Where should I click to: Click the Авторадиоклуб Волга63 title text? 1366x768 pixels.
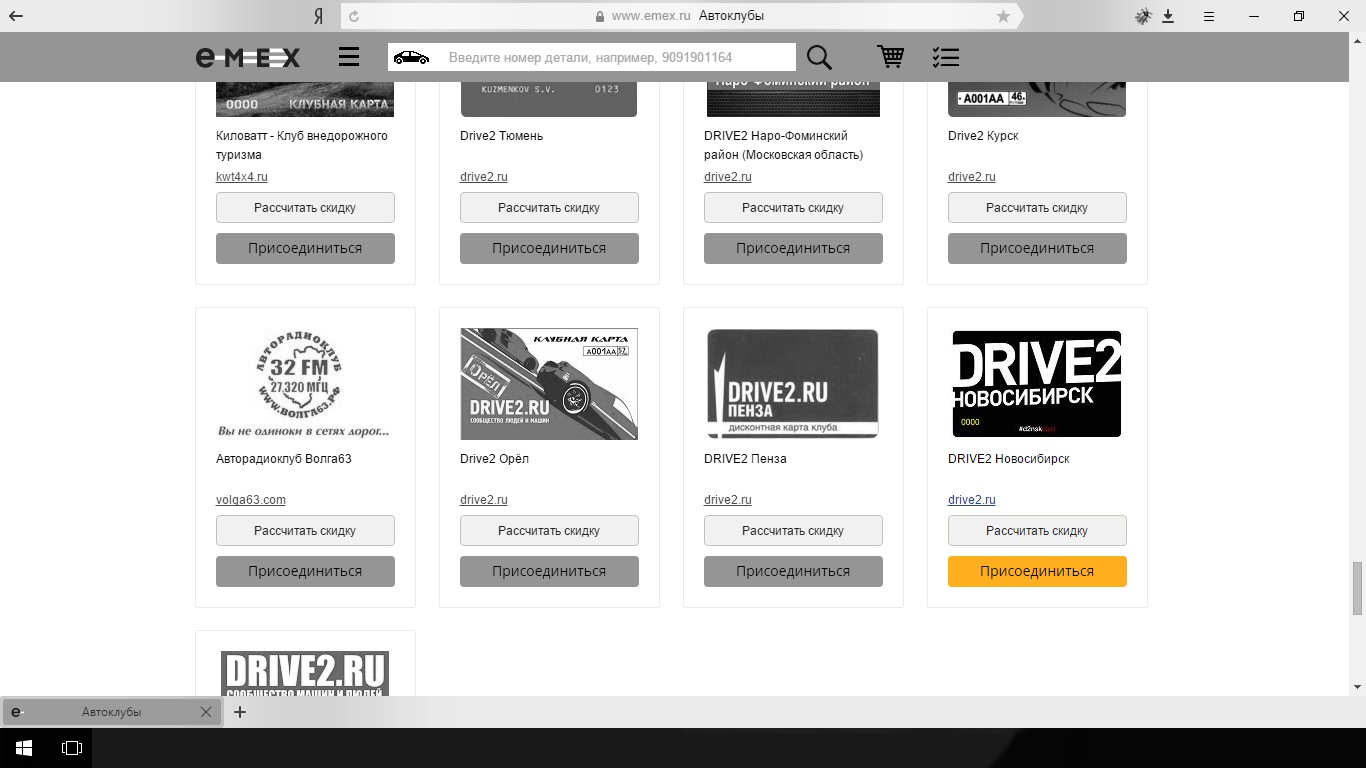[284, 459]
